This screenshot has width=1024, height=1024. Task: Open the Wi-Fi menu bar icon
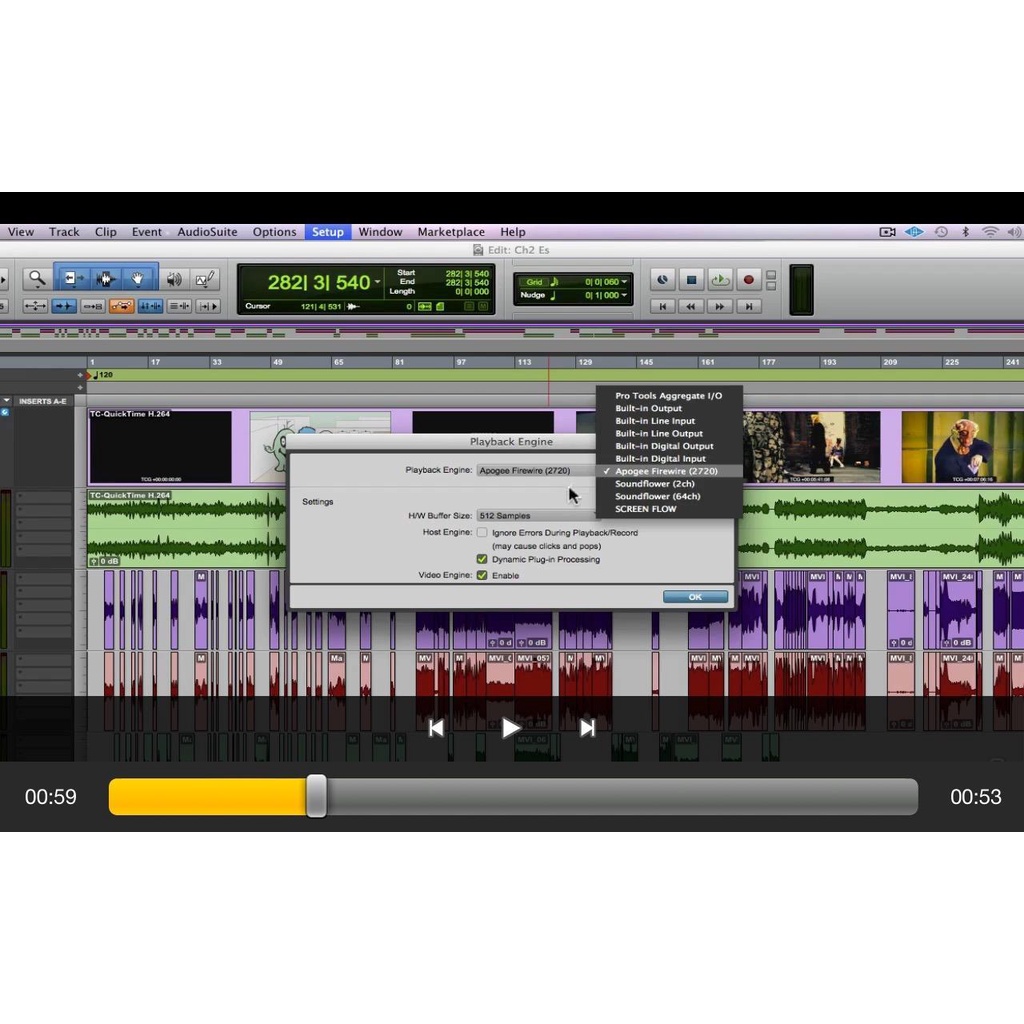coord(990,232)
